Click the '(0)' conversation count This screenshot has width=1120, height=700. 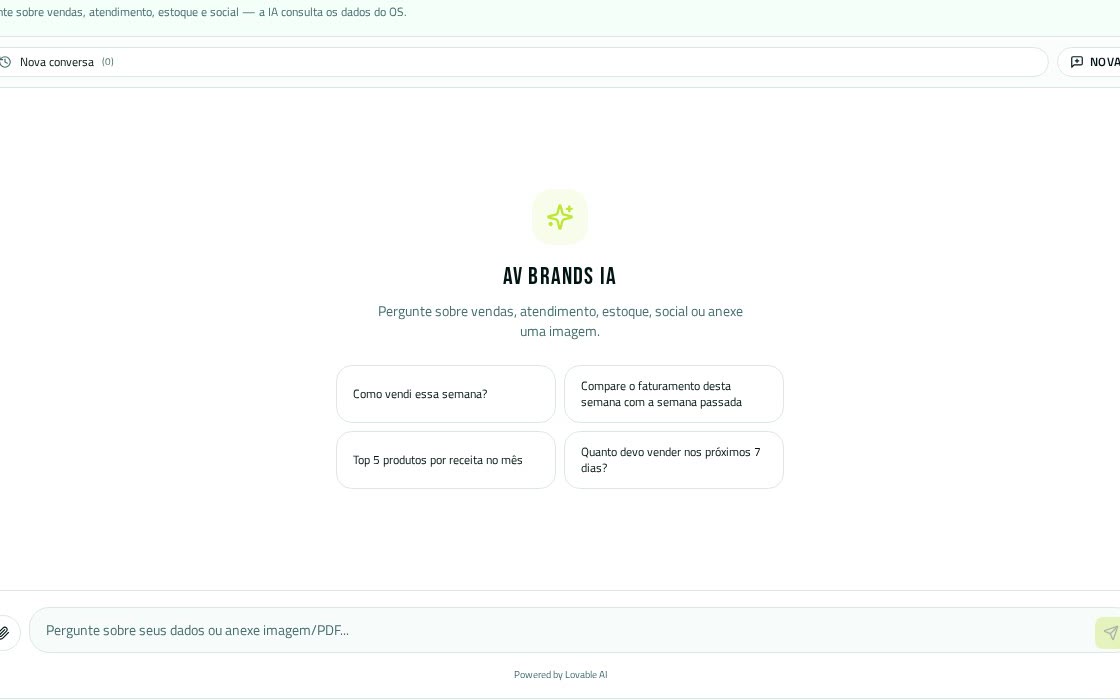click(x=107, y=61)
